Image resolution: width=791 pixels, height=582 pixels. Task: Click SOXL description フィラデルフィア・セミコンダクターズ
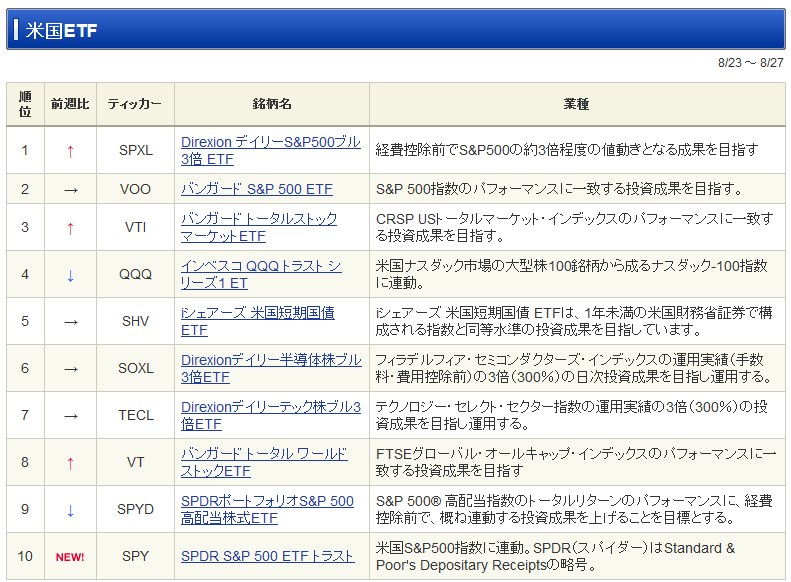coord(574,368)
